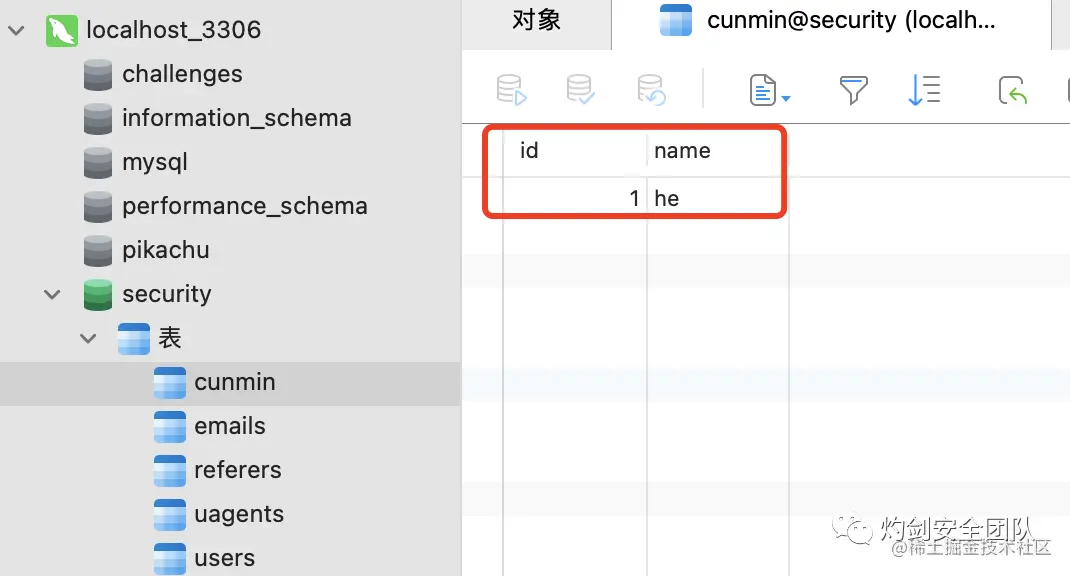Open the text view dropdown on the toolbar
Viewport: 1070px width, 576px height.
(x=765, y=90)
